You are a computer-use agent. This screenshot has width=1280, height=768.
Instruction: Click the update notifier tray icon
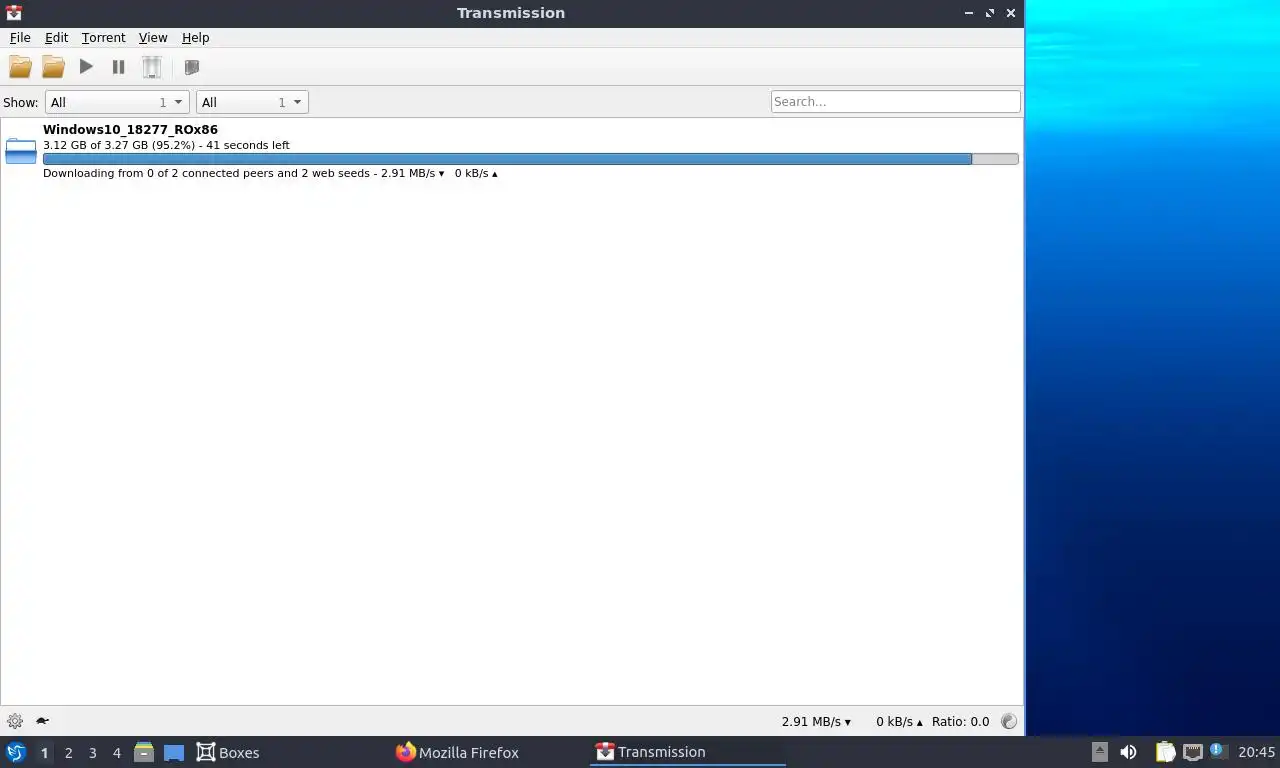click(x=1217, y=750)
